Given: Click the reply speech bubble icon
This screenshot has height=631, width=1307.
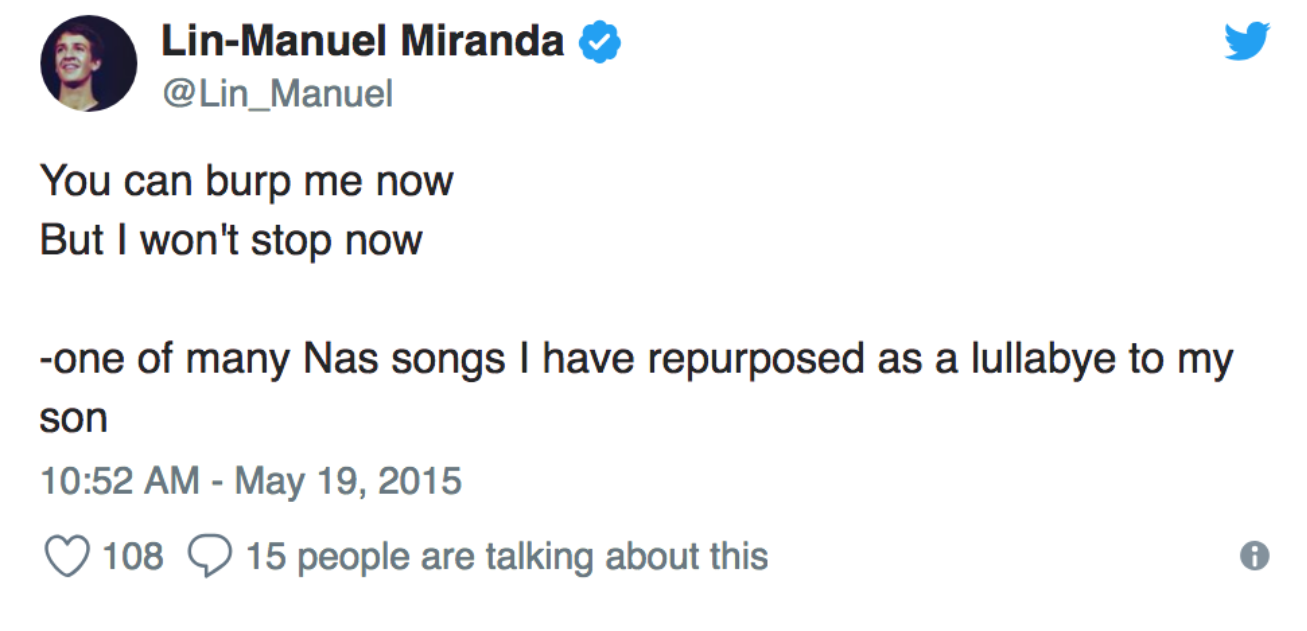Looking at the screenshot, I should click(x=210, y=557).
